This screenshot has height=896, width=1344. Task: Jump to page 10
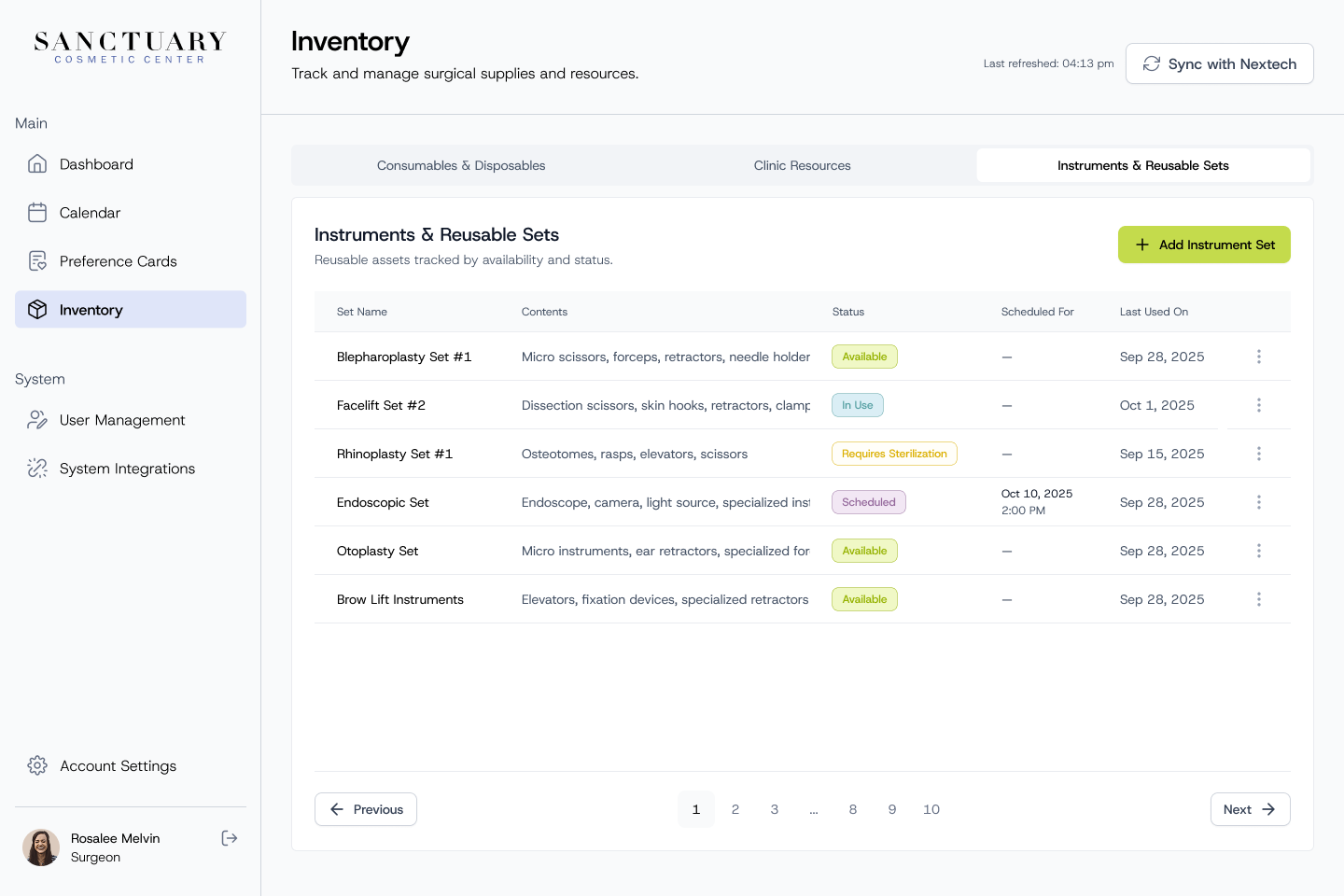coord(931,809)
